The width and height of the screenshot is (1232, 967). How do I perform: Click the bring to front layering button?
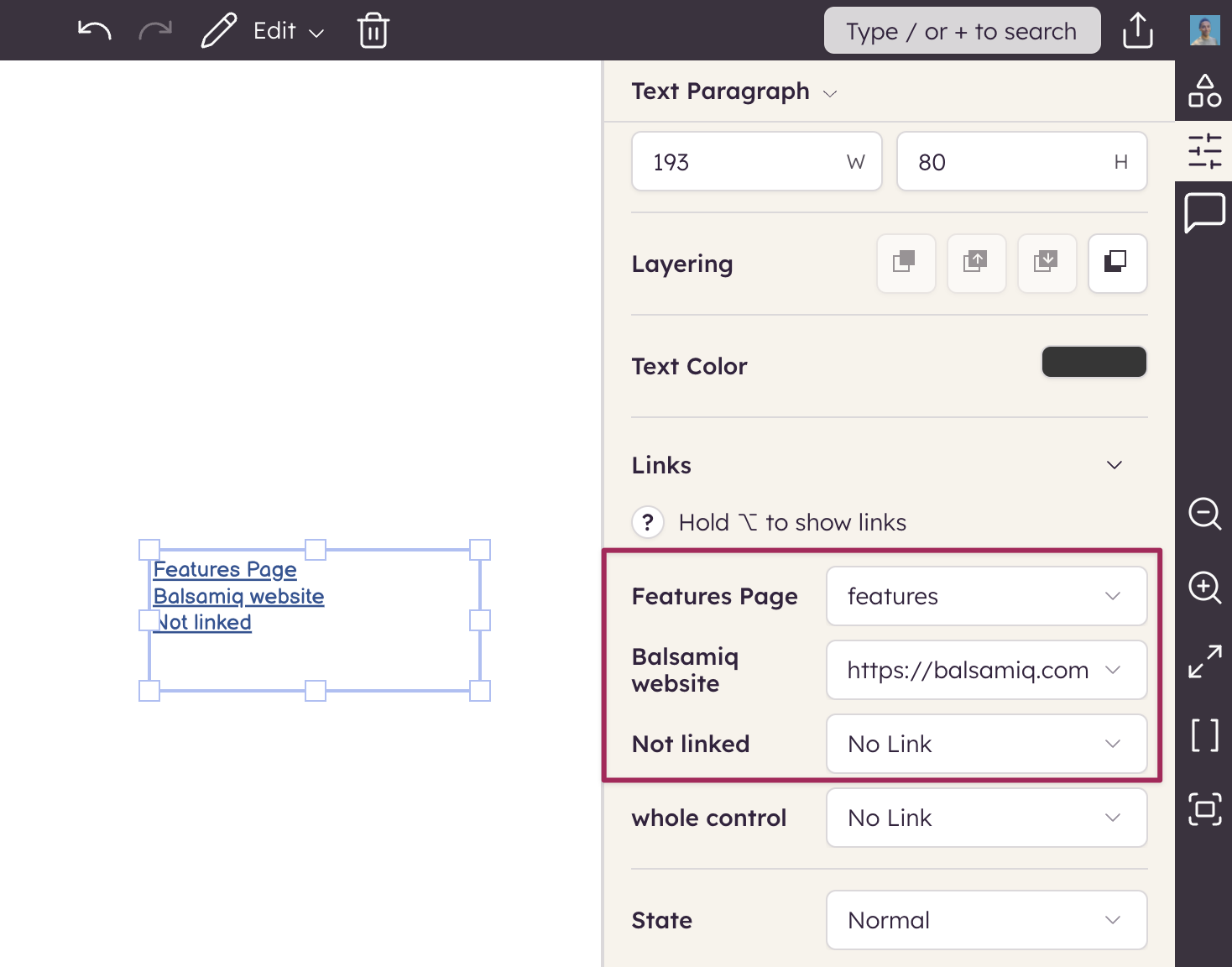click(x=906, y=263)
